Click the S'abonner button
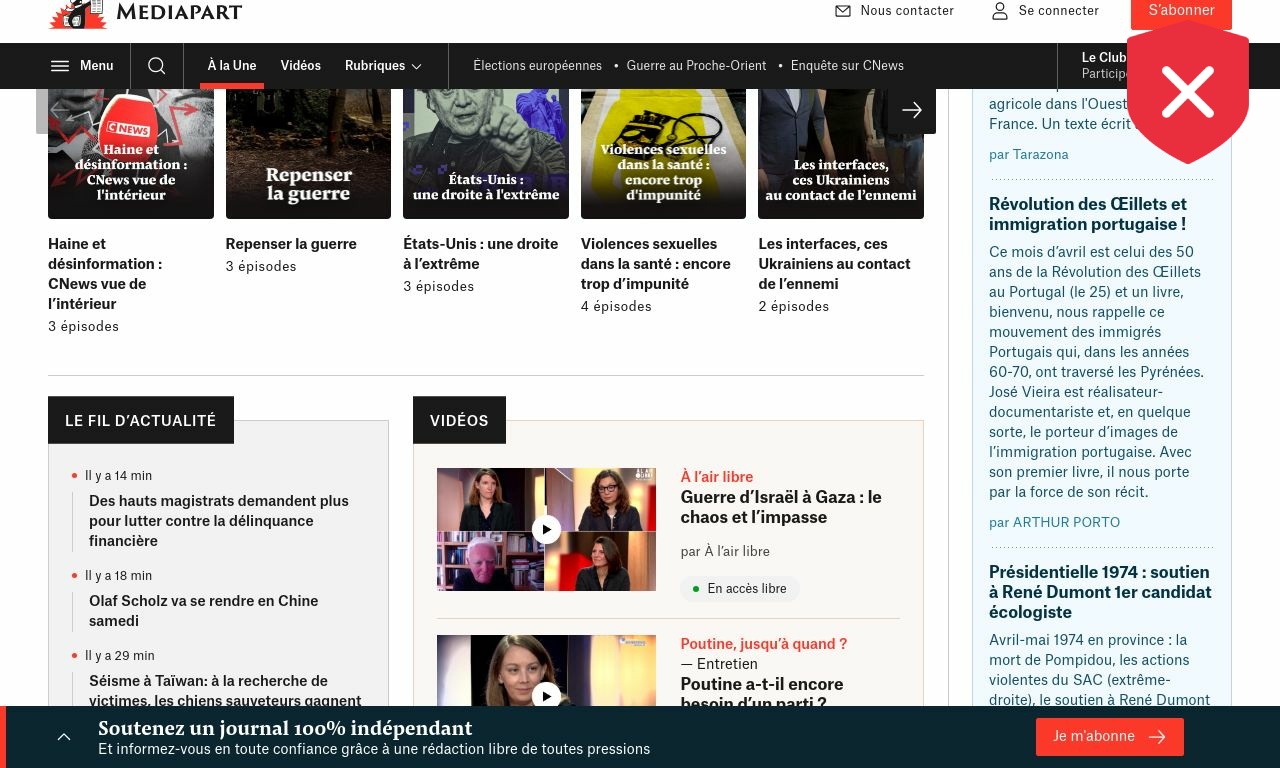The height and width of the screenshot is (768, 1280). pos(1181,13)
